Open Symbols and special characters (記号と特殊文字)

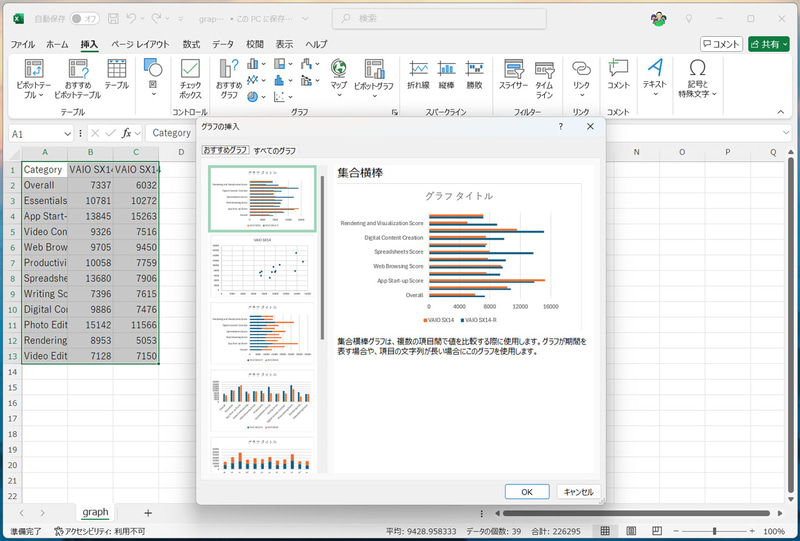[697, 78]
